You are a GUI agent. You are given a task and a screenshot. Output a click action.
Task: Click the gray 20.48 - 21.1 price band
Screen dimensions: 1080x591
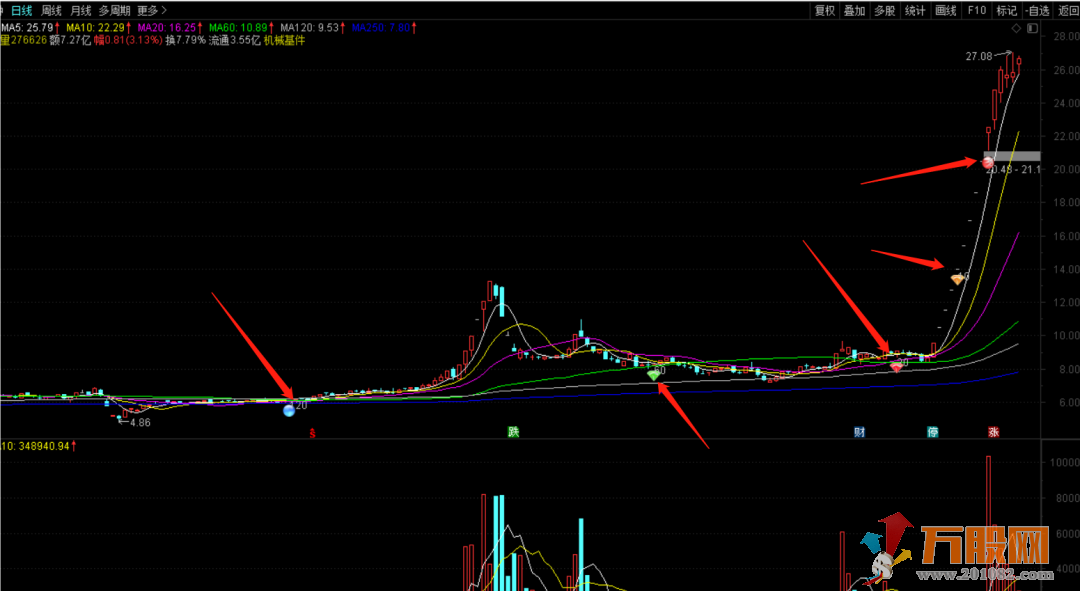click(1012, 156)
